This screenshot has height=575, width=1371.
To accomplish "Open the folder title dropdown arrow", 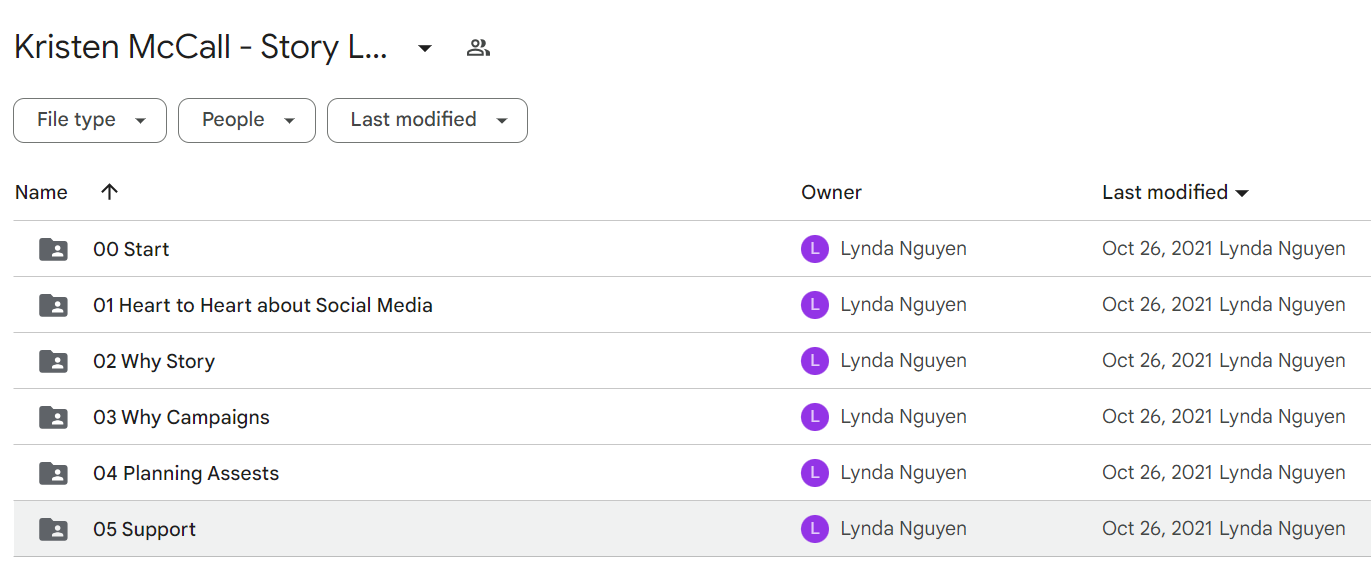I will click(x=425, y=48).
